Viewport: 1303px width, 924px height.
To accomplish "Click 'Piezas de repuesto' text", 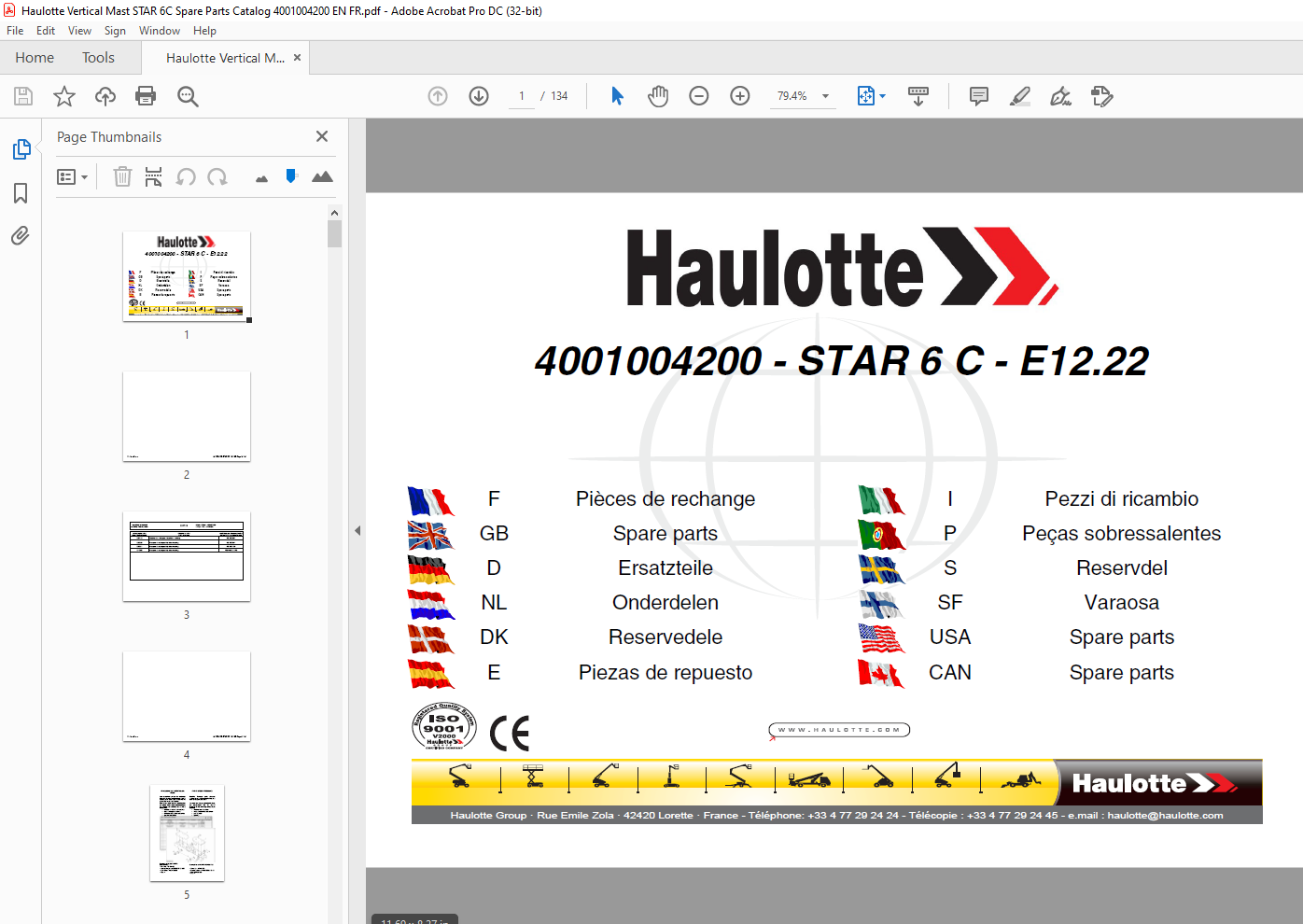I will pos(666,673).
